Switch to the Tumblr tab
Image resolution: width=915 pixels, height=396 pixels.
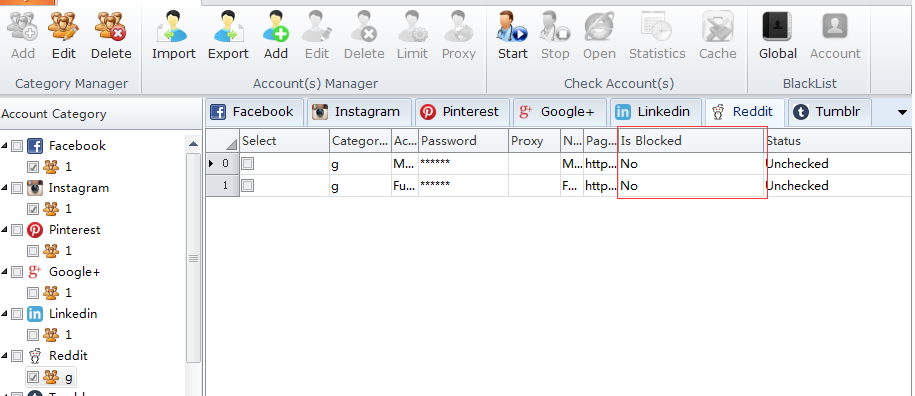coord(829,112)
